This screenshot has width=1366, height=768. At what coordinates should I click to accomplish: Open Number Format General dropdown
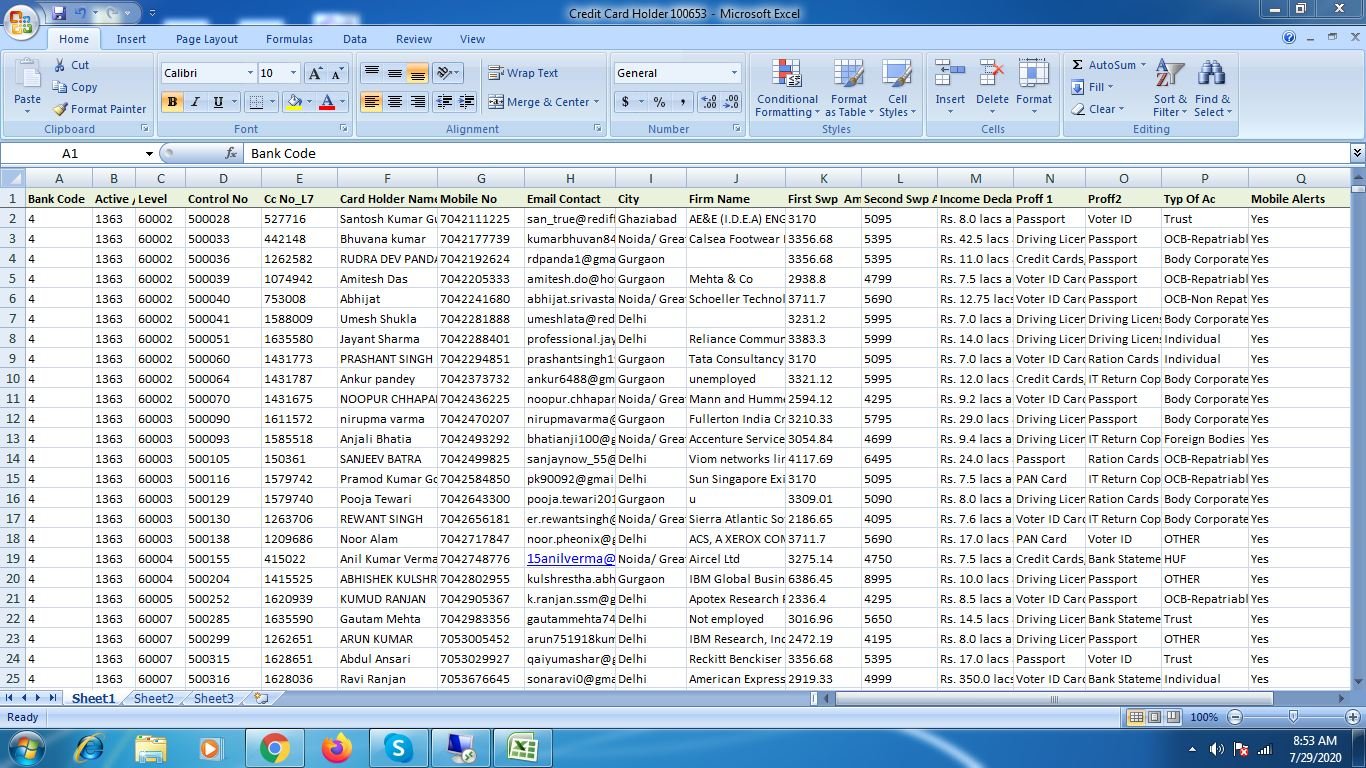point(734,73)
